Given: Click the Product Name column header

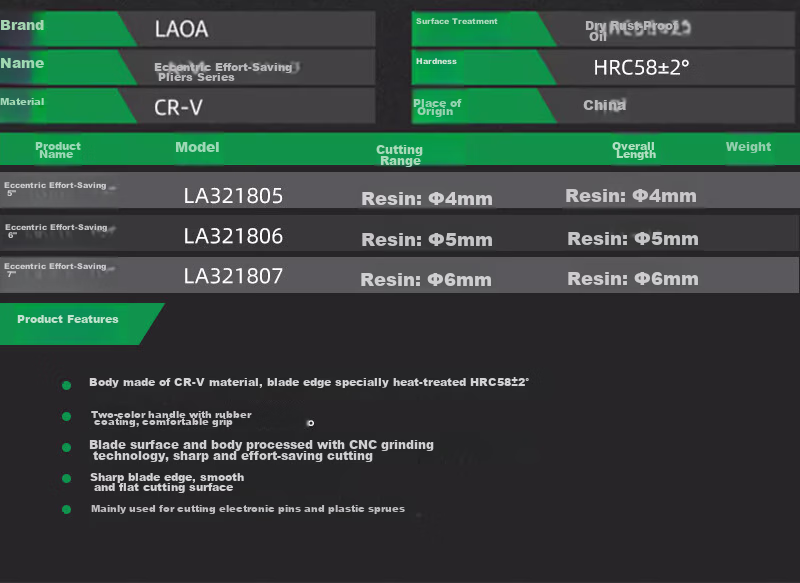Looking at the screenshot, I should [58, 150].
